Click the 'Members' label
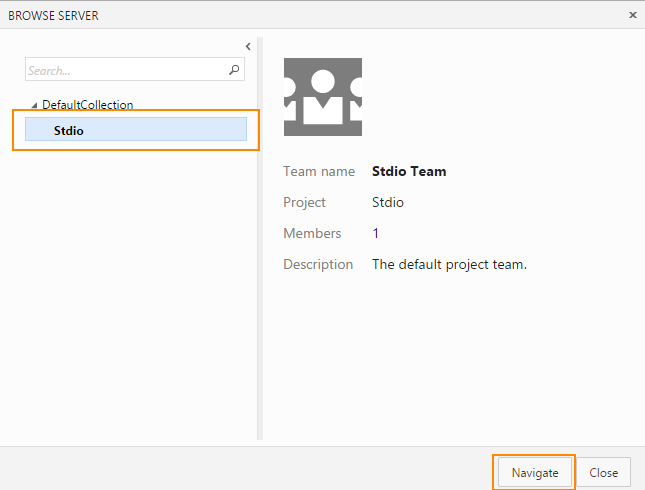The width and height of the screenshot is (645, 490). pos(312,233)
